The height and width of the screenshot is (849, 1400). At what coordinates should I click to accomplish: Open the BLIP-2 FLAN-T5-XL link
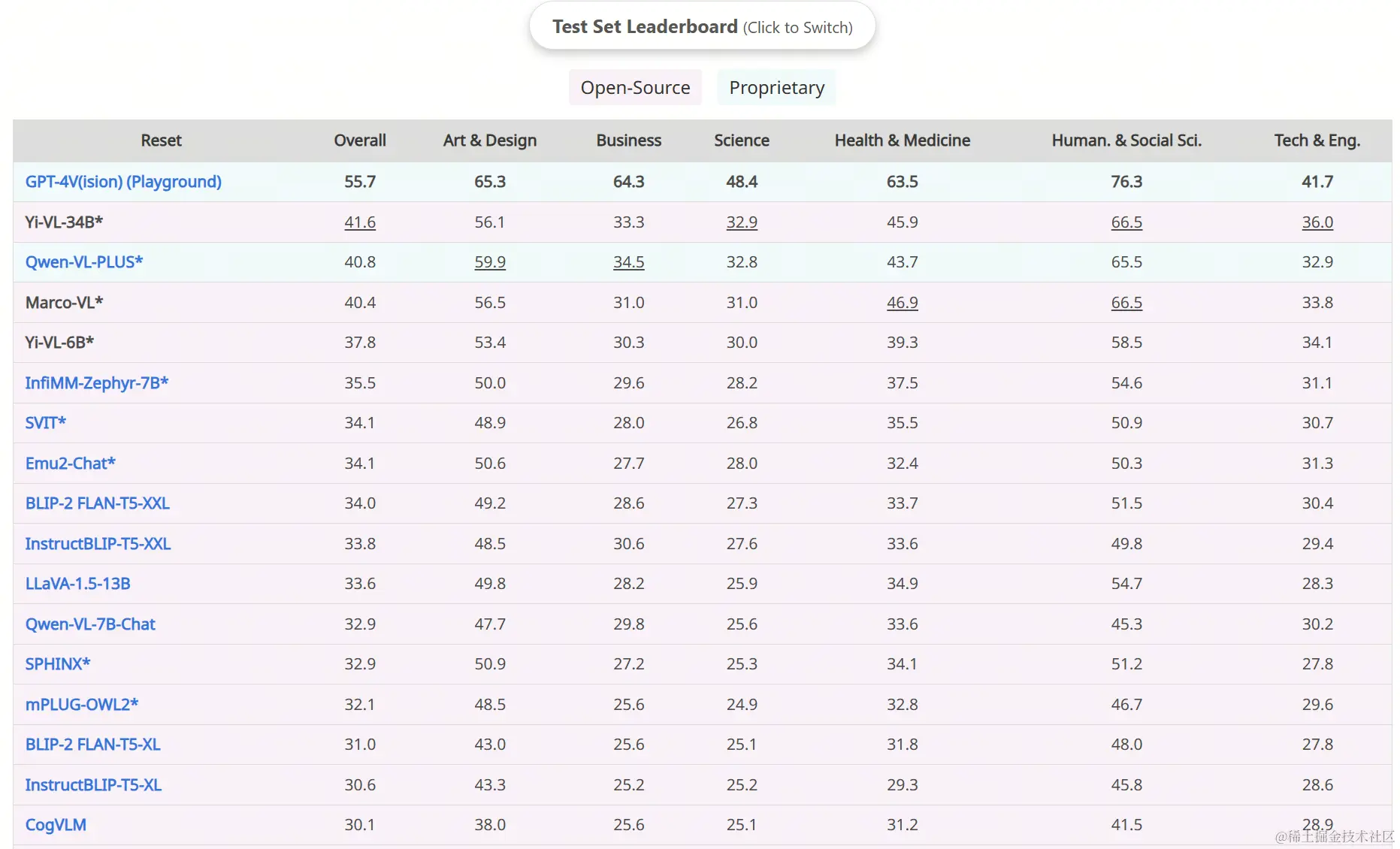click(x=93, y=745)
